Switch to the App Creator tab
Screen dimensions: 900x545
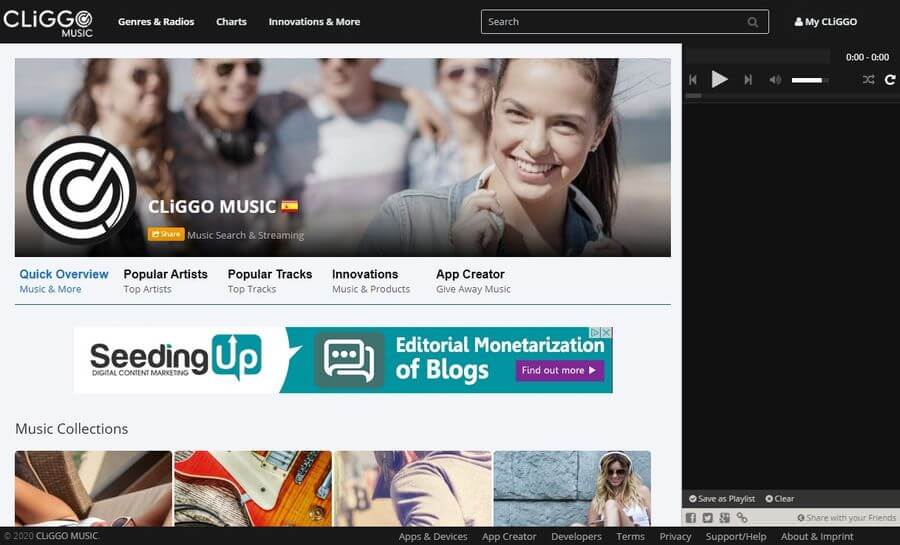pyautogui.click(x=472, y=280)
